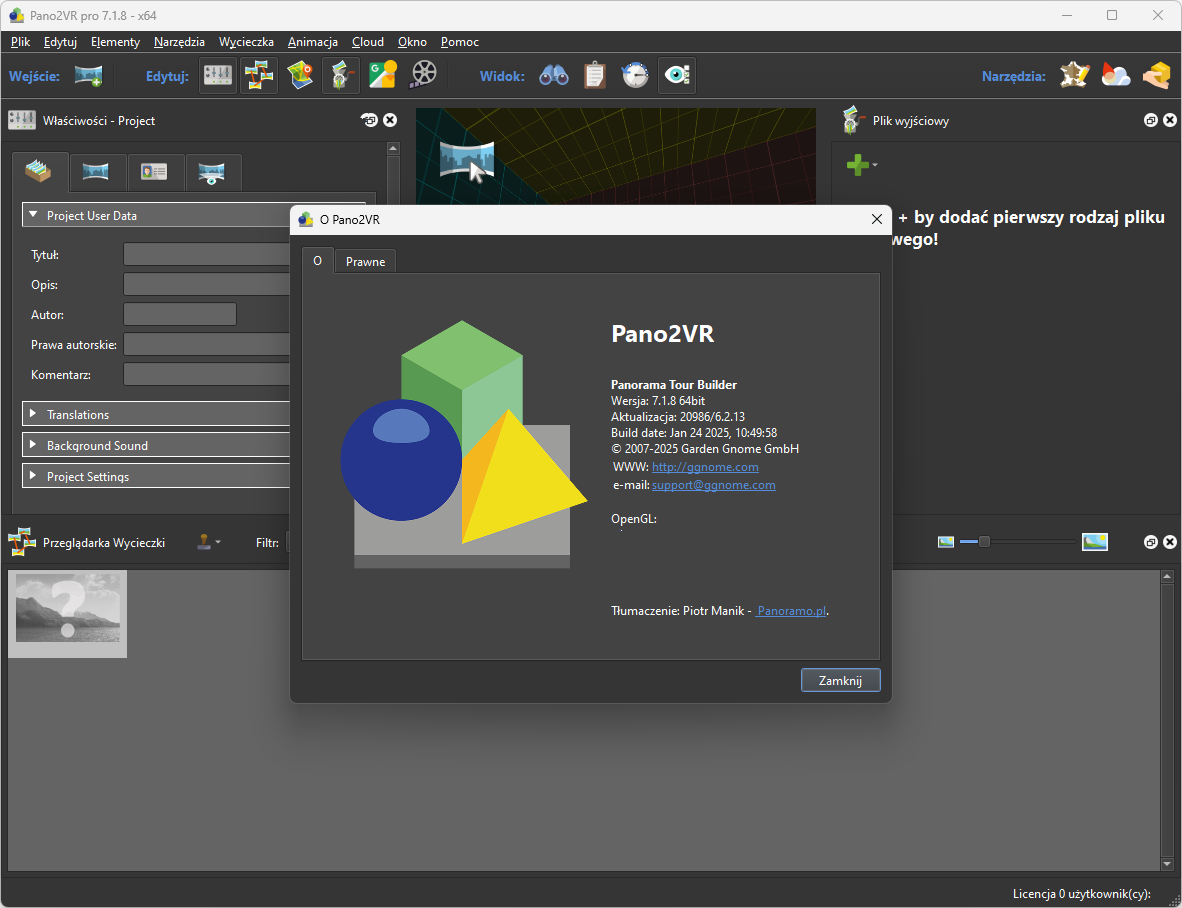This screenshot has height=908, width=1182.
Task: Toggle the eye viewing parameters icon
Action: tap(677, 75)
